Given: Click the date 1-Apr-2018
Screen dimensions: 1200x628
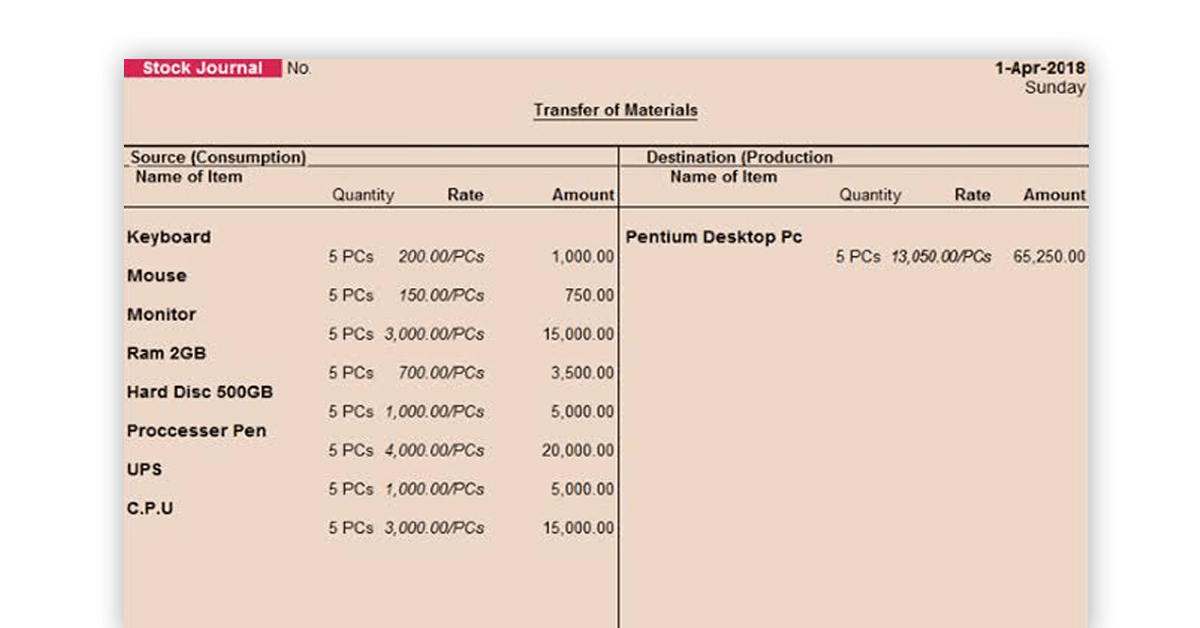Looking at the screenshot, I should coord(1039,68).
